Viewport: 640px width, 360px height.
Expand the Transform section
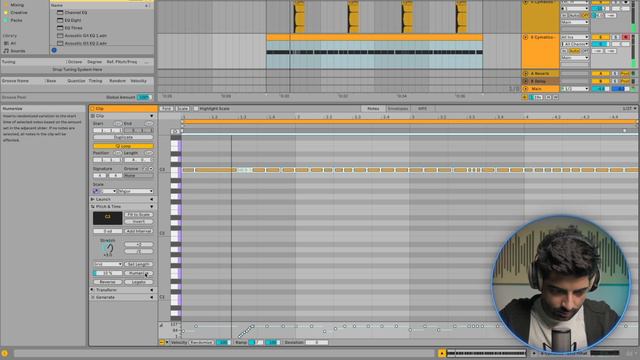click(151, 290)
